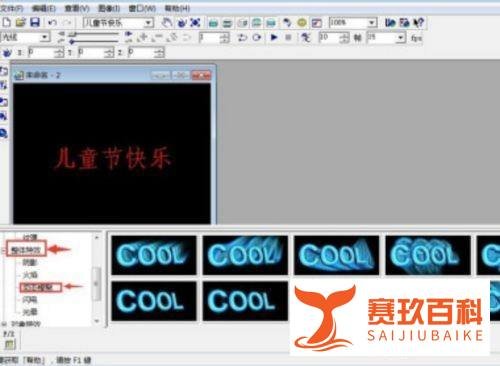Open the animation property dropdown
This screenshot has height=366, width=500.
coord(45,37)
